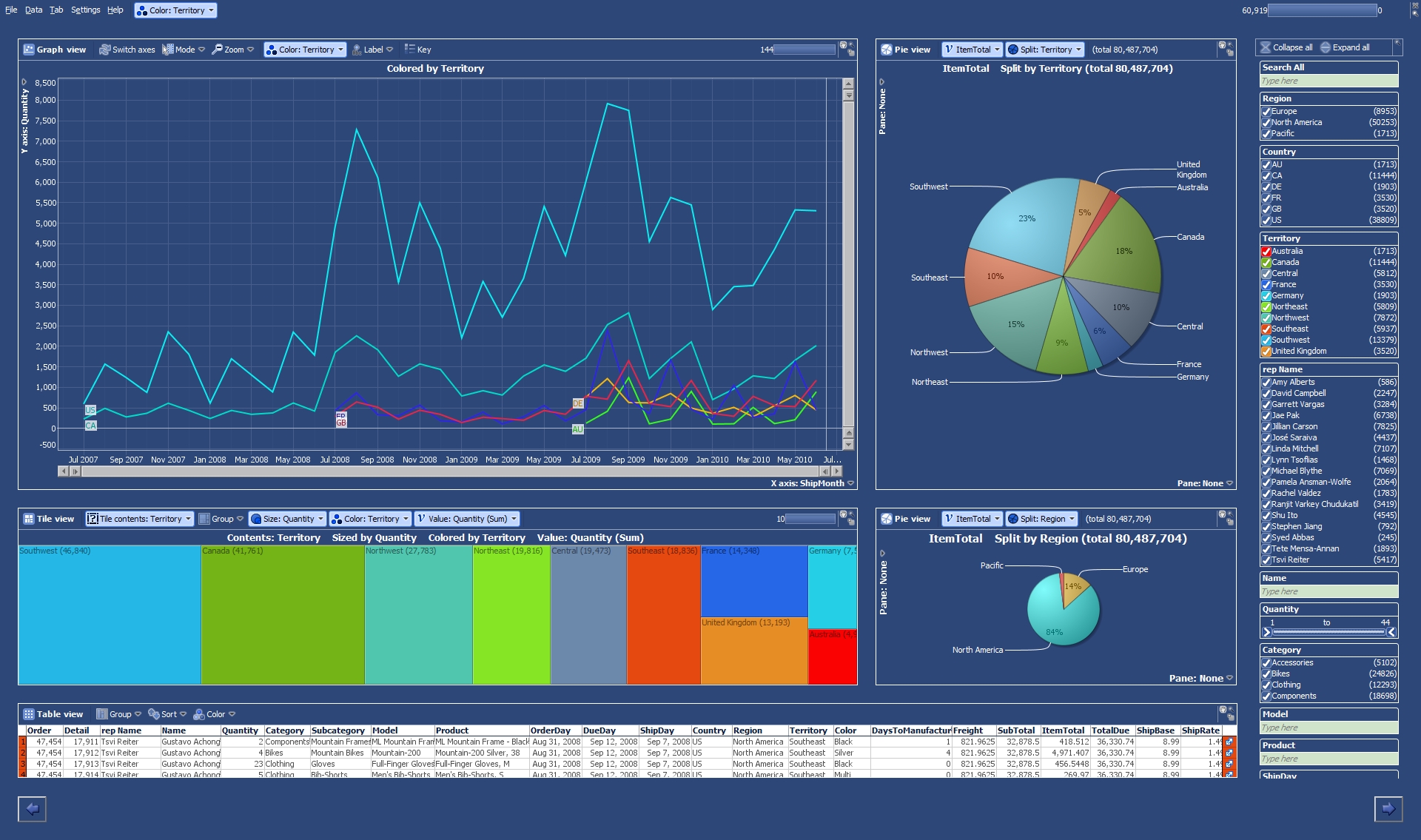Uncheck North America region filter
This screenshot has height=840, width=1421.
1266,123
